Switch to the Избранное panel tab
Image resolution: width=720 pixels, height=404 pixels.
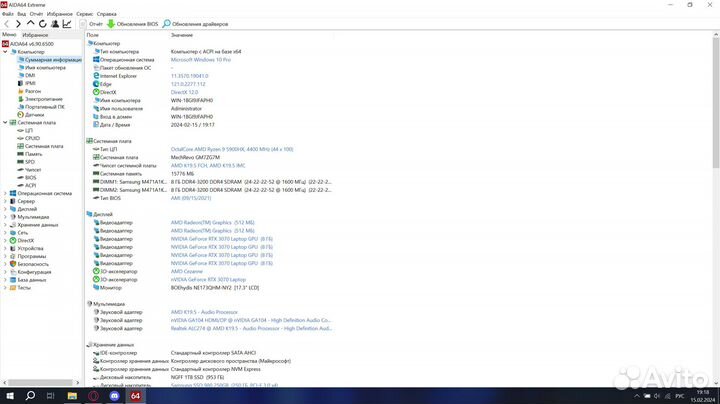pyautogui.click(x=35, y=35)
